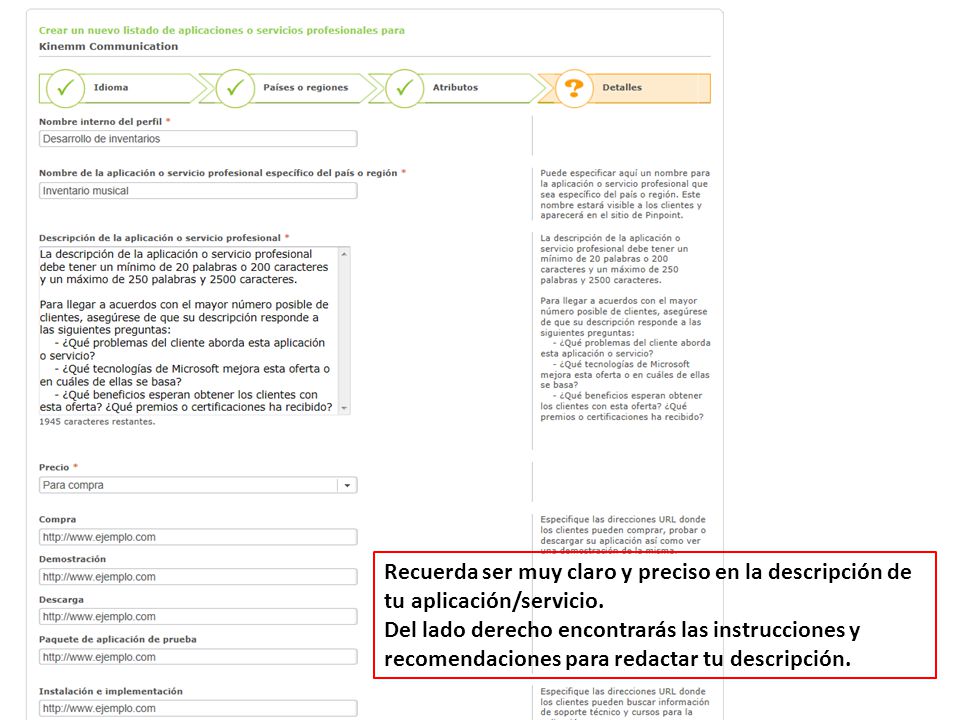
Task: Click the green 'Crear un nuevo listado' title
Action: [222, 31]
